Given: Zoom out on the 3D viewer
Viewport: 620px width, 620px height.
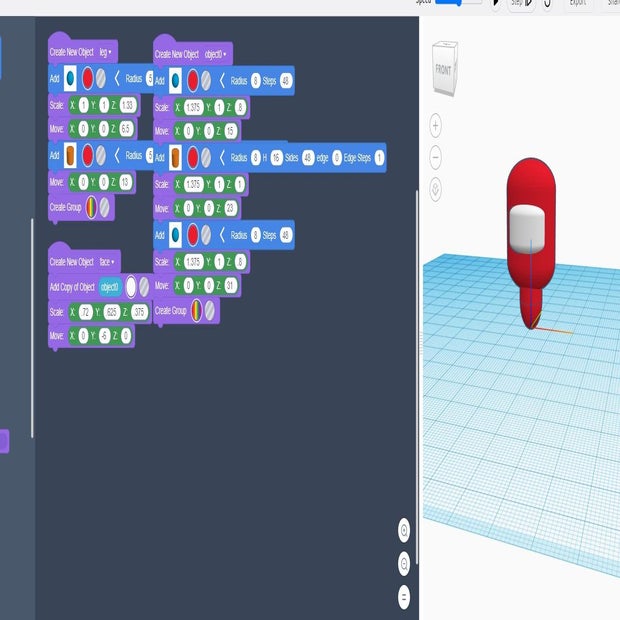Looking at the screenshot, I should click(x=436, y=157).
